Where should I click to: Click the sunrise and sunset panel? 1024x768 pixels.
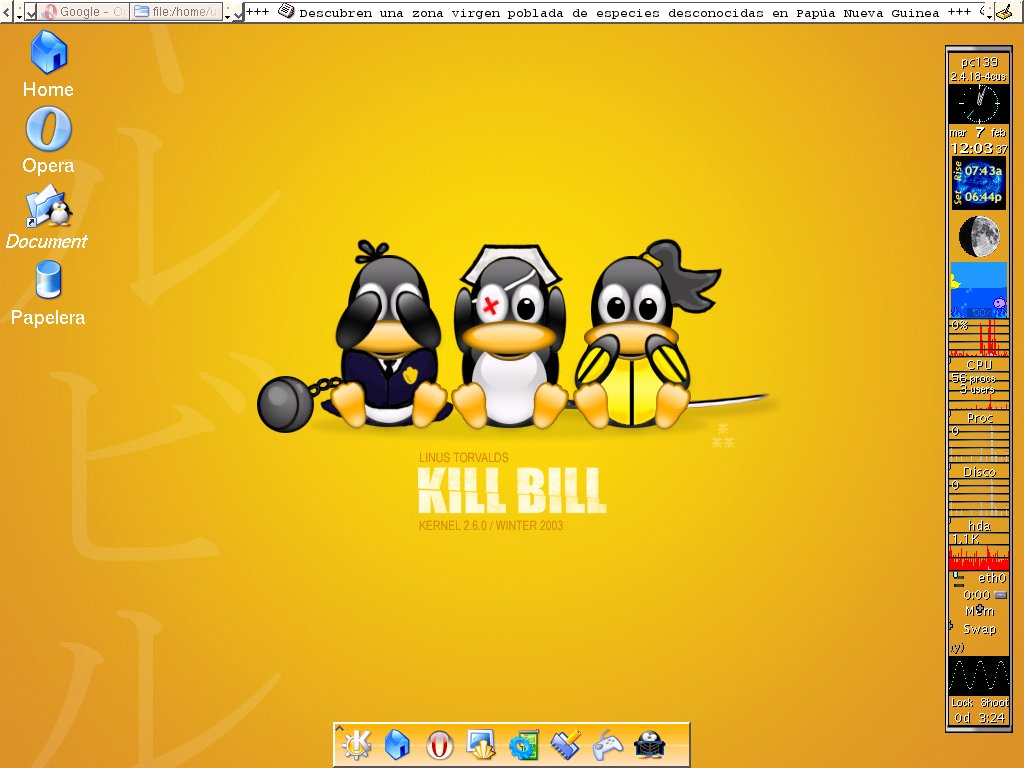[x=978, y=184]
